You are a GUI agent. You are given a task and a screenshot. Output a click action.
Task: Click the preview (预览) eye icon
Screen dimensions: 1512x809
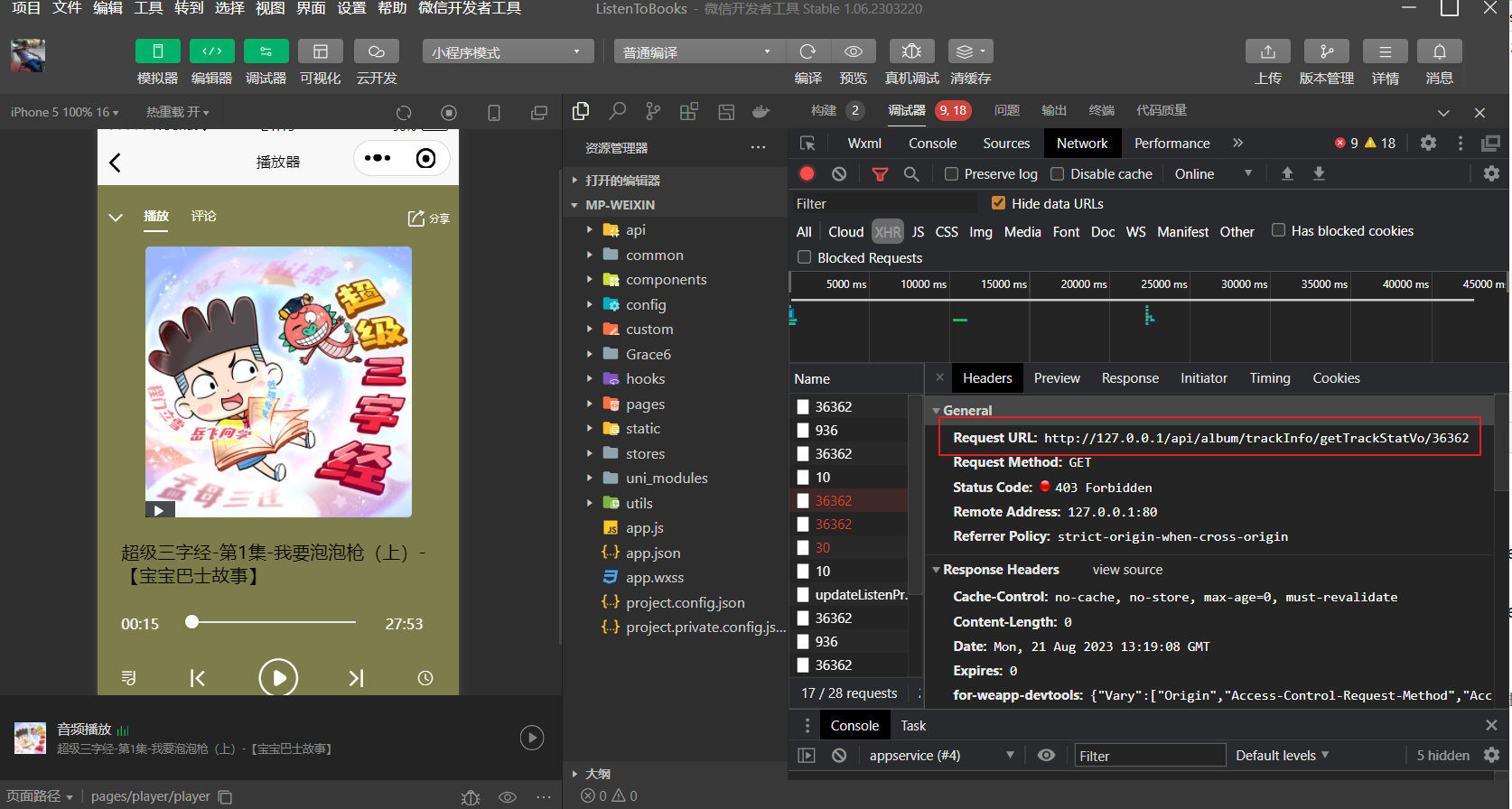[854, 51]
